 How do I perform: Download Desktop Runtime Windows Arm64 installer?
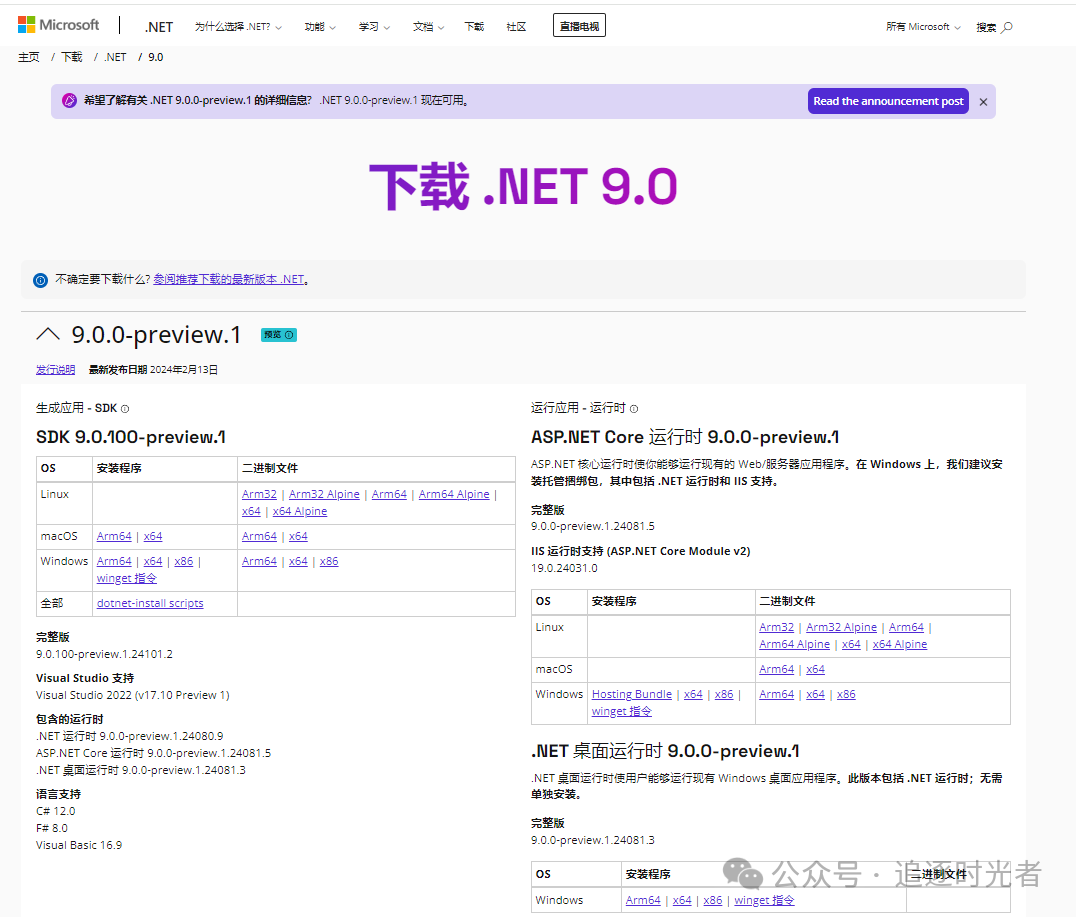click(x=643, y=901)
